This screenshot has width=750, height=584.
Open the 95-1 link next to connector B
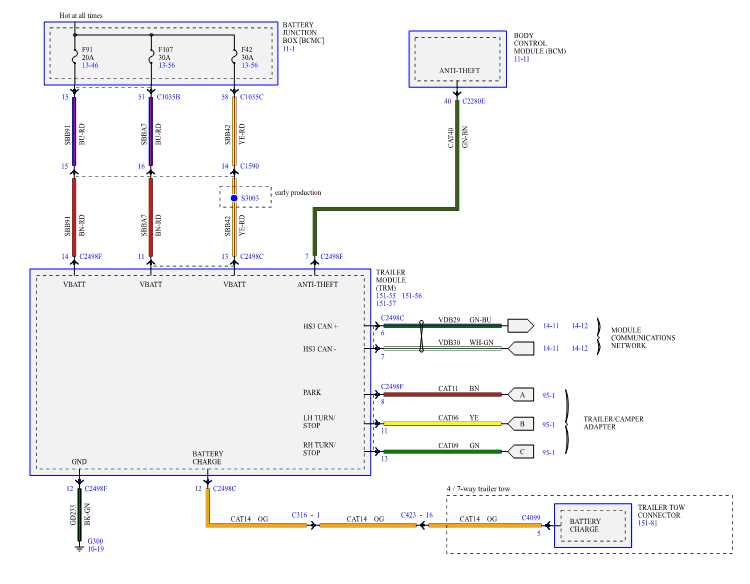click(548, 424)
